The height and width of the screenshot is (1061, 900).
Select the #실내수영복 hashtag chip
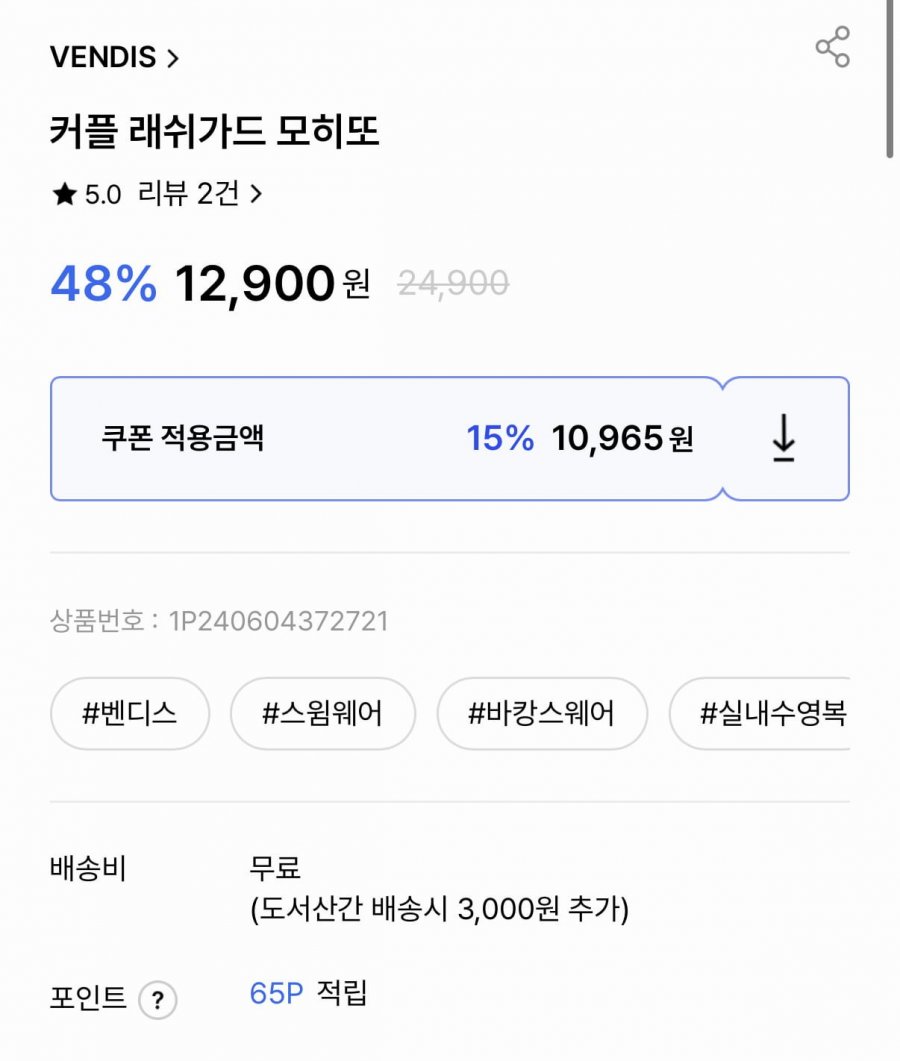(760, 713)
